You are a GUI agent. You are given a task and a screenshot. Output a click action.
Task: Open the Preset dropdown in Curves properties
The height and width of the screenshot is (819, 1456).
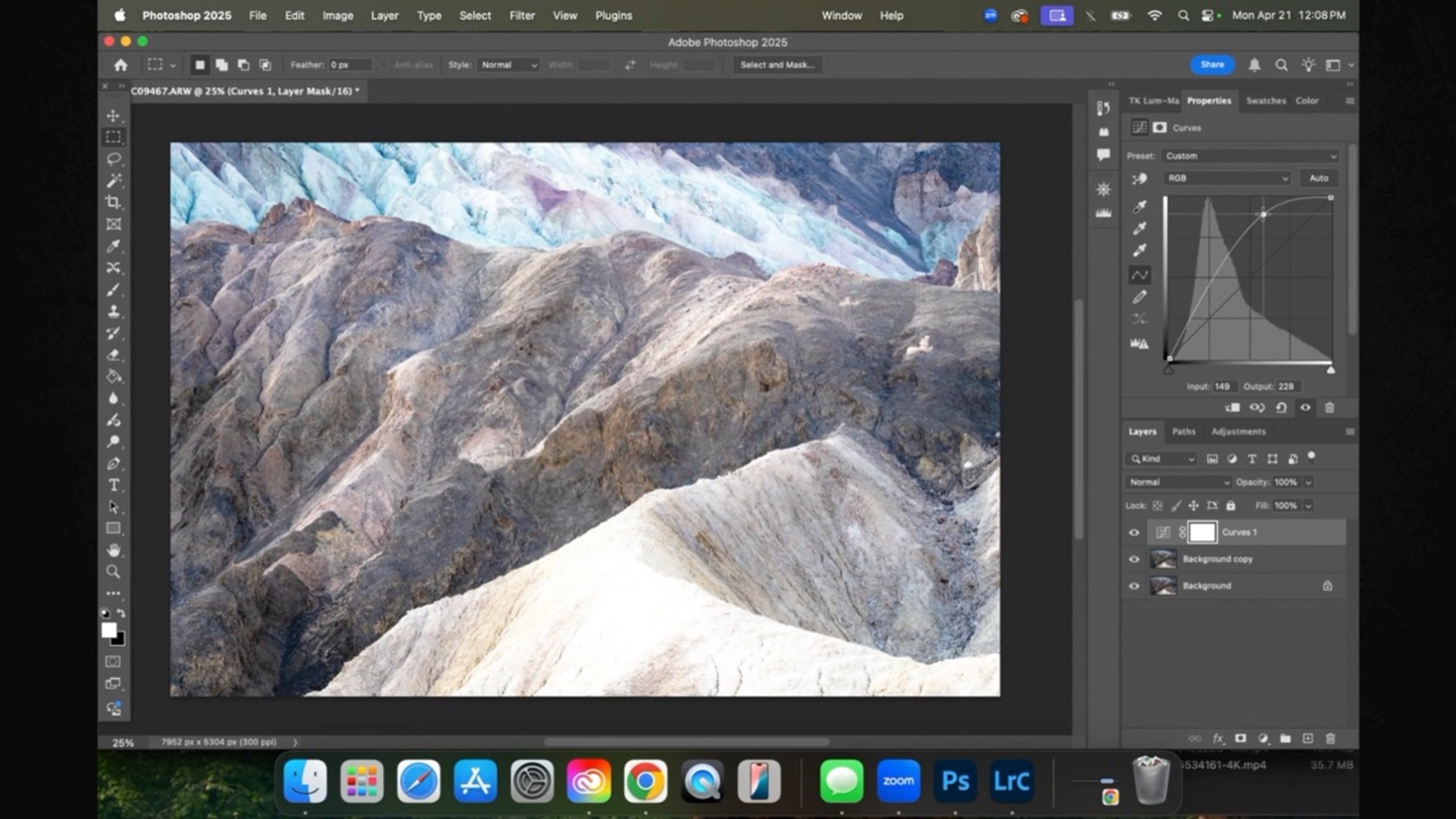[1249, 155]
